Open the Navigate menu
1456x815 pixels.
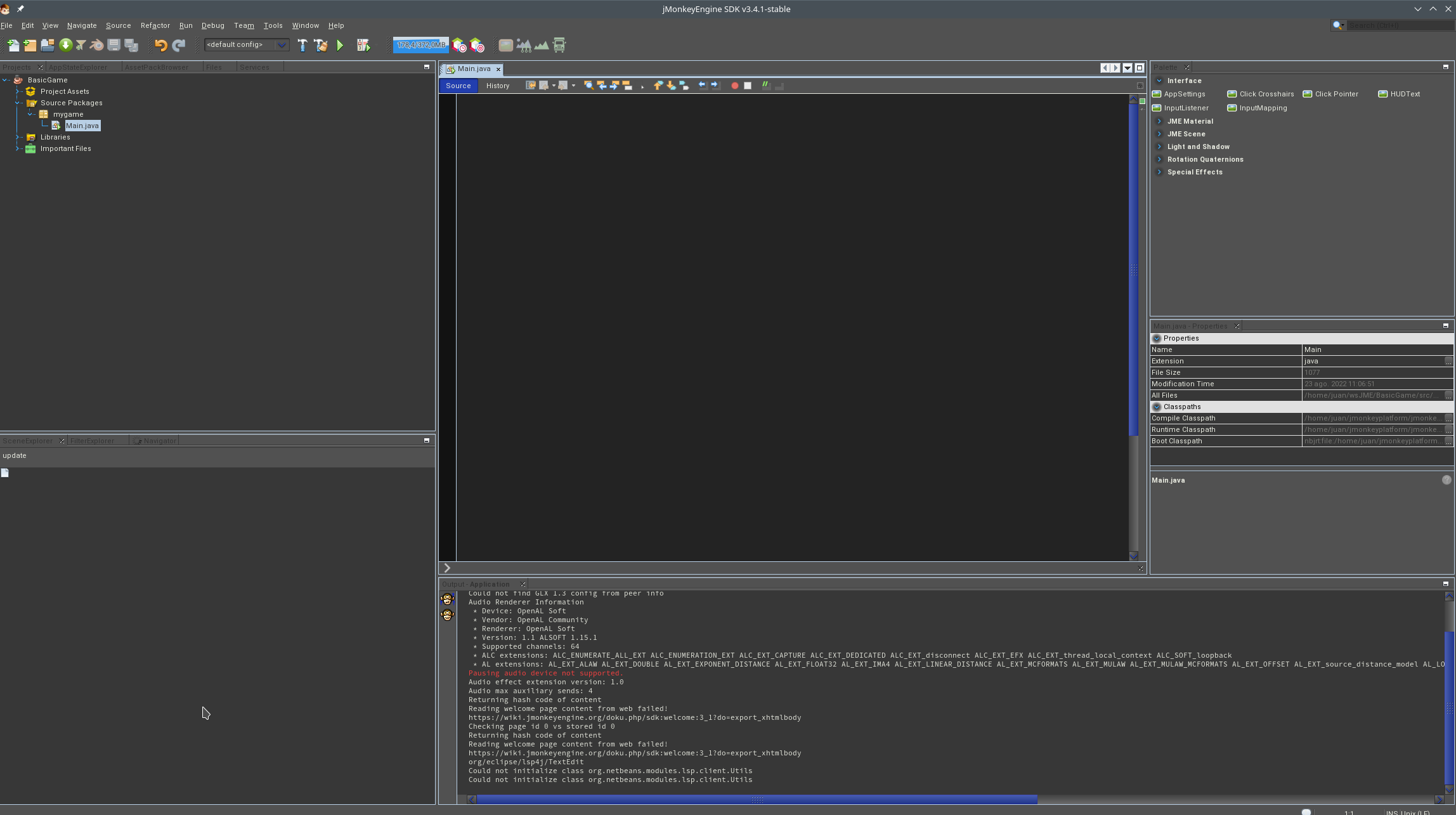point(82,25)
